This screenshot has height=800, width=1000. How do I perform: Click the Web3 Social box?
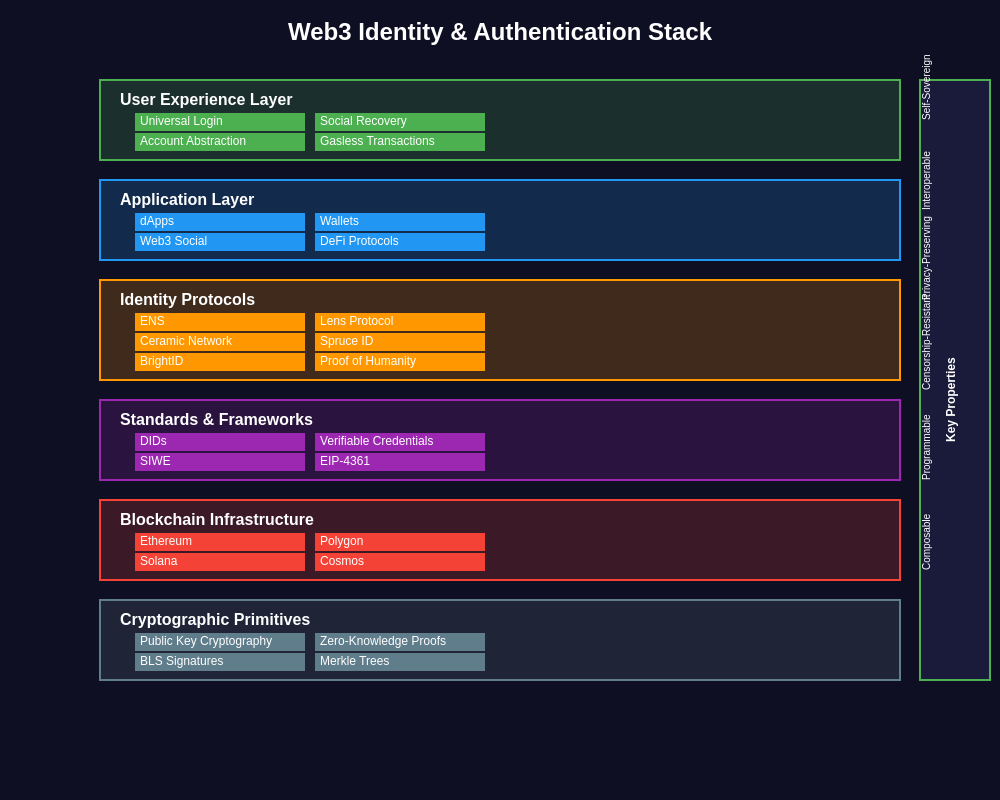(220, 242)
